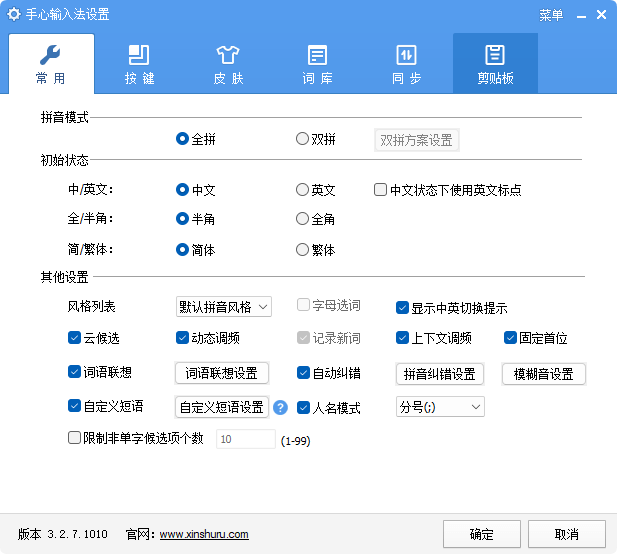Select the 半角 radio option

182,218
